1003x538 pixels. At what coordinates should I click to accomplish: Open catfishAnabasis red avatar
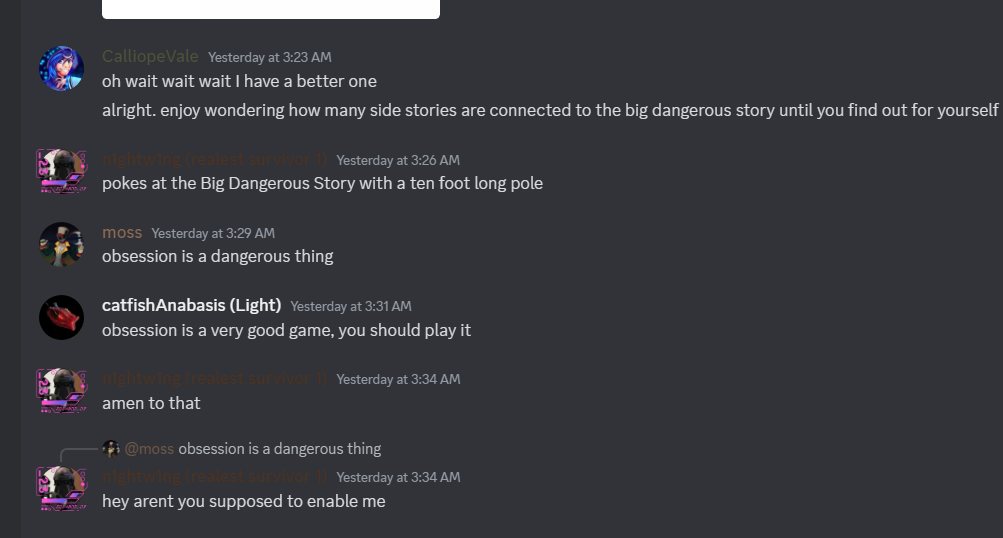tap(61, 317)
